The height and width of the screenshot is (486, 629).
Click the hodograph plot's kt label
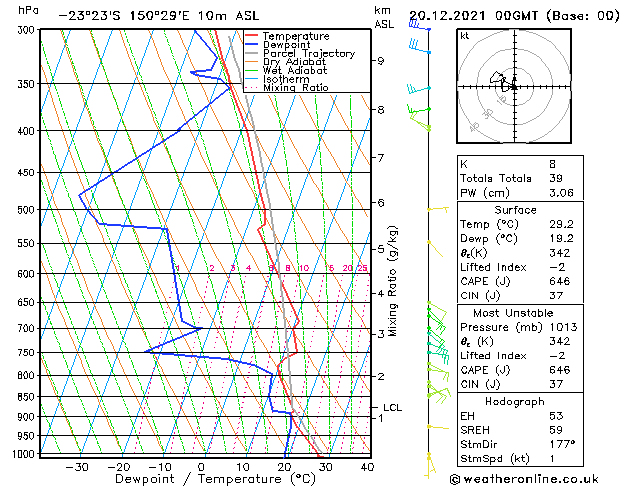(465, 36)
